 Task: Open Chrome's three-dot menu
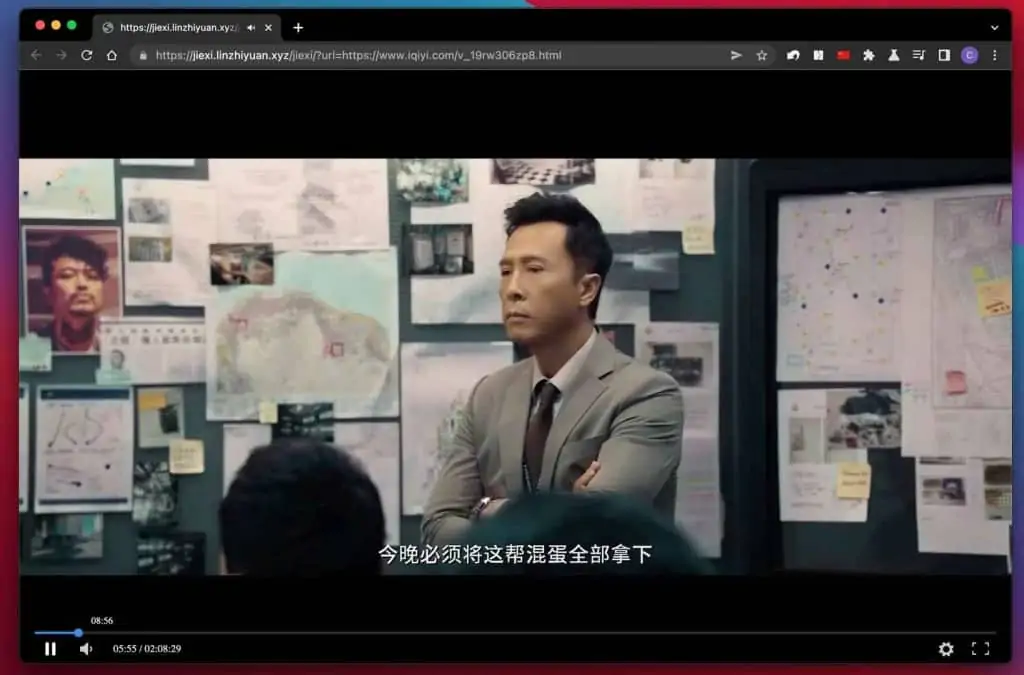995,55
